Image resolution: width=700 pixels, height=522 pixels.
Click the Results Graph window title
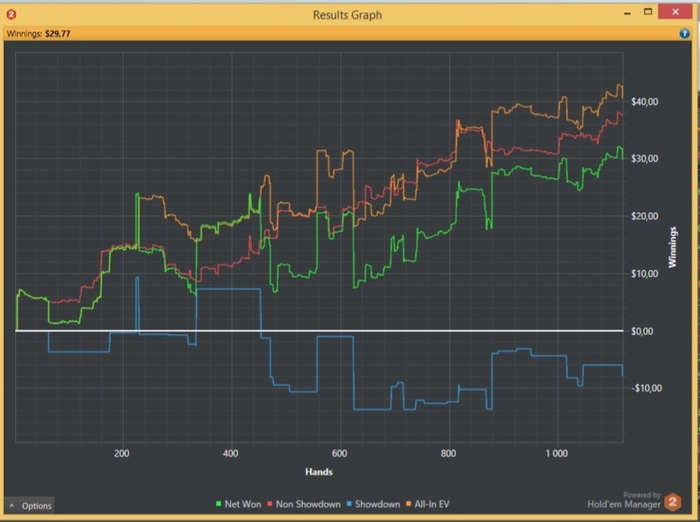pos(347,15)
